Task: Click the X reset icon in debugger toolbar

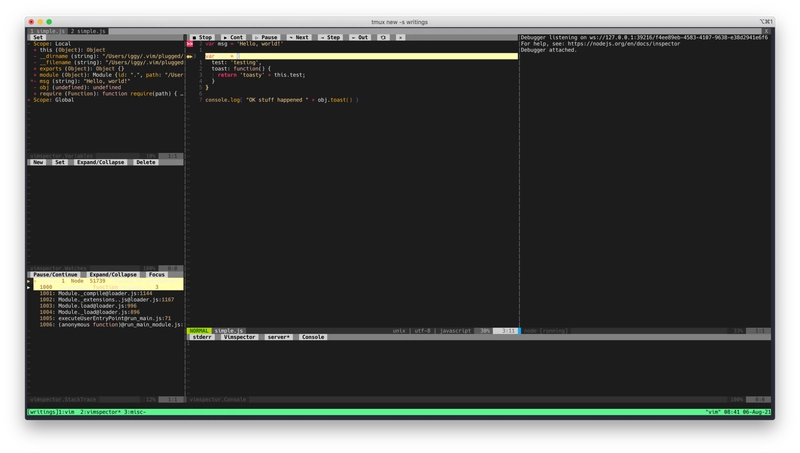Action: click(x=401, y=37)
